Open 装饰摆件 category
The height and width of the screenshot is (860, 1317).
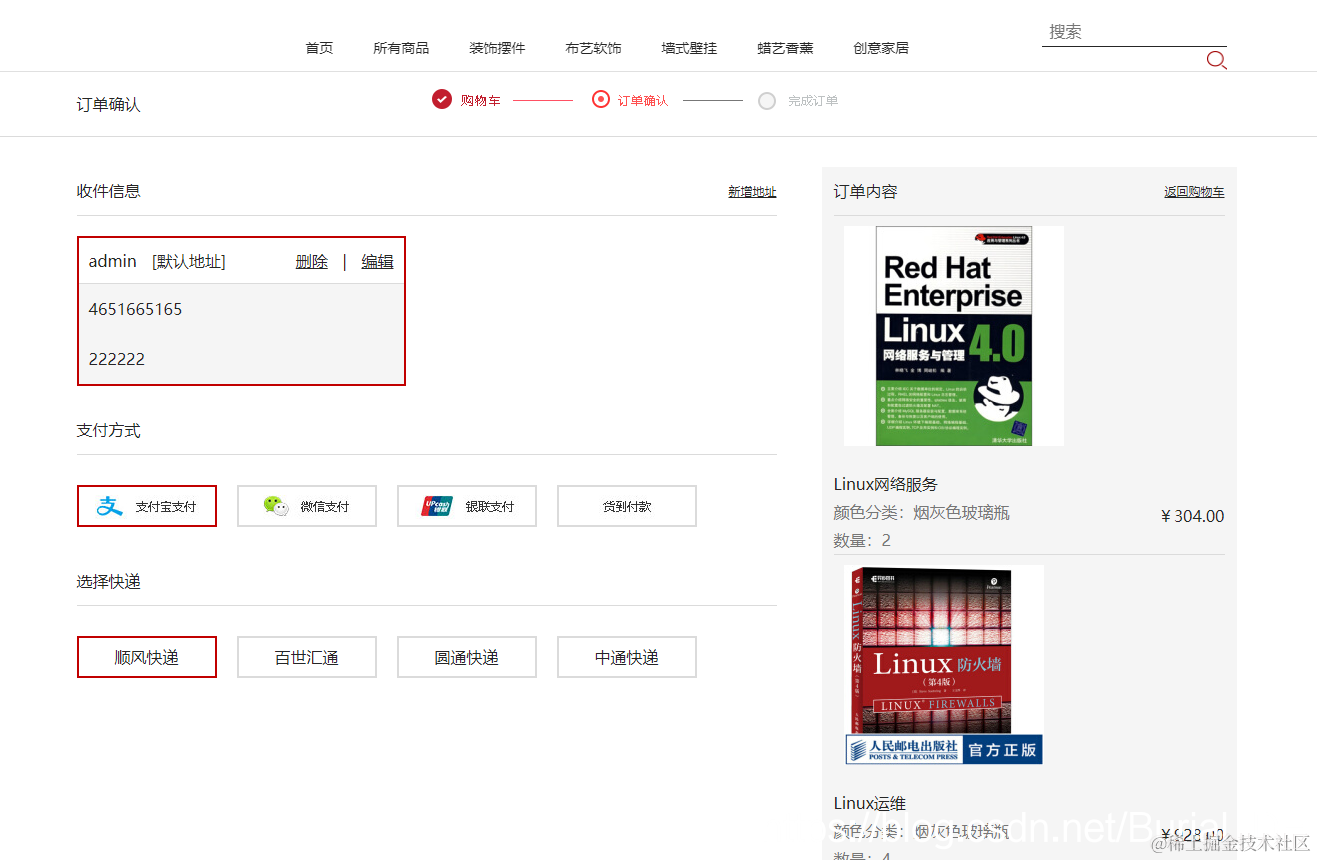pyautogui.click(x=497, y=48)
